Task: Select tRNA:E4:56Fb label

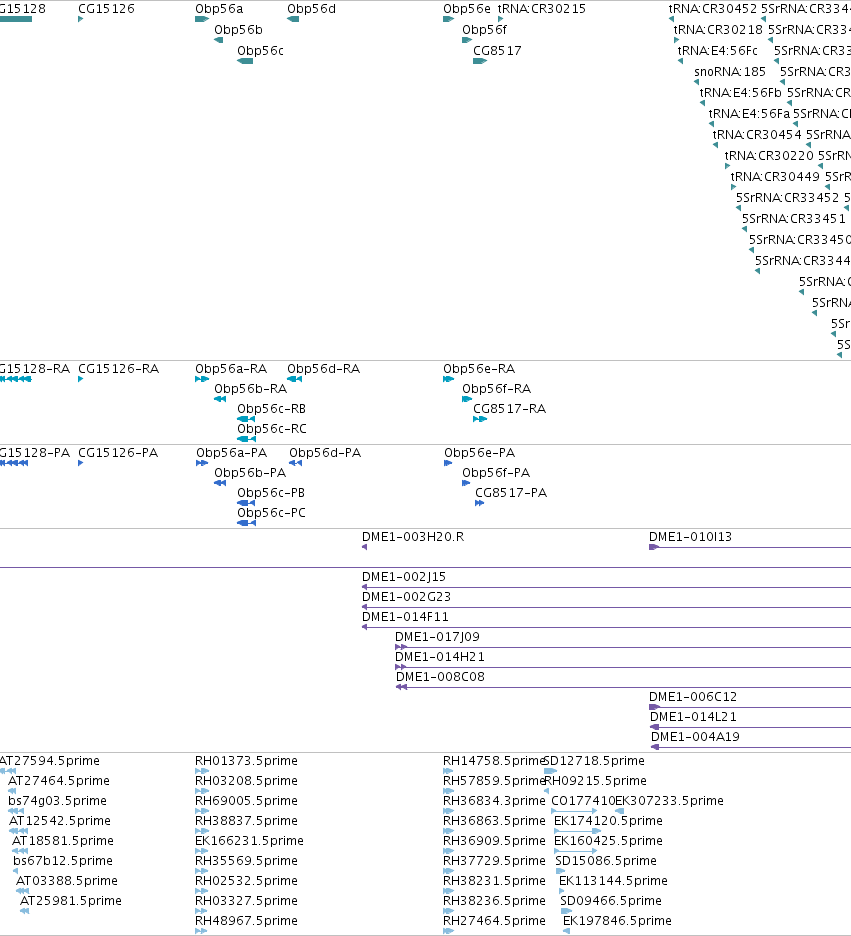Action: point(741,93)
